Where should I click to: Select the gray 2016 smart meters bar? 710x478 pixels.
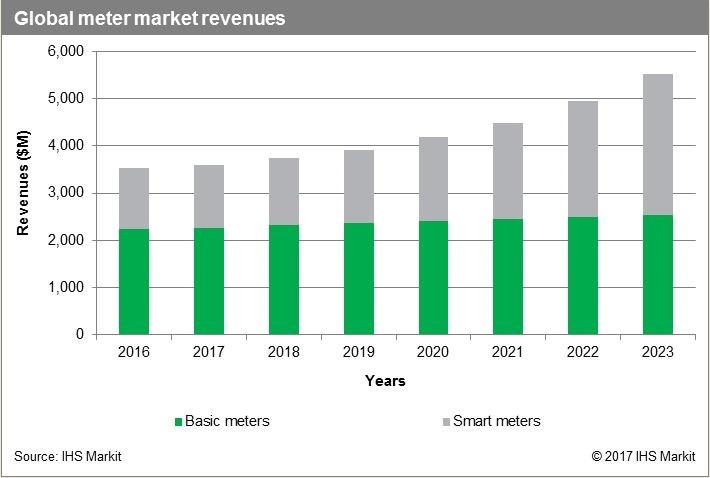tap(134, 199)
